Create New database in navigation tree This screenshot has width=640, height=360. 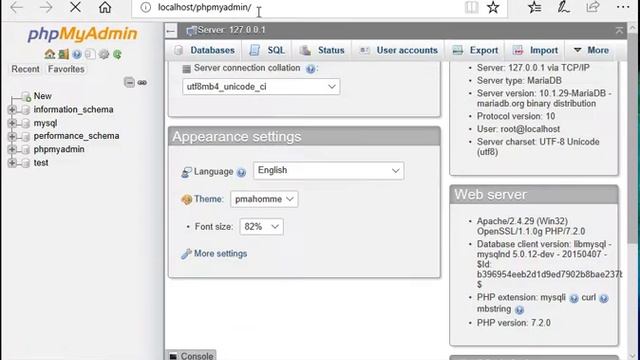pyautogui.click(x=42, y=96)
